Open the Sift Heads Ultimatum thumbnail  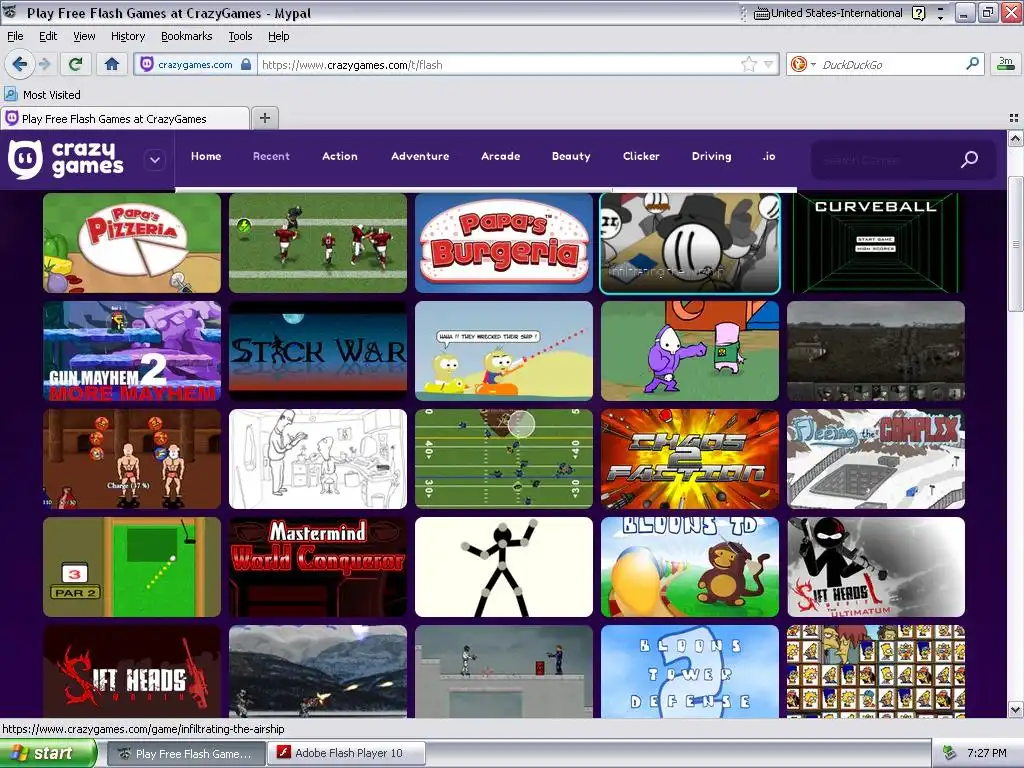point(876,567)
